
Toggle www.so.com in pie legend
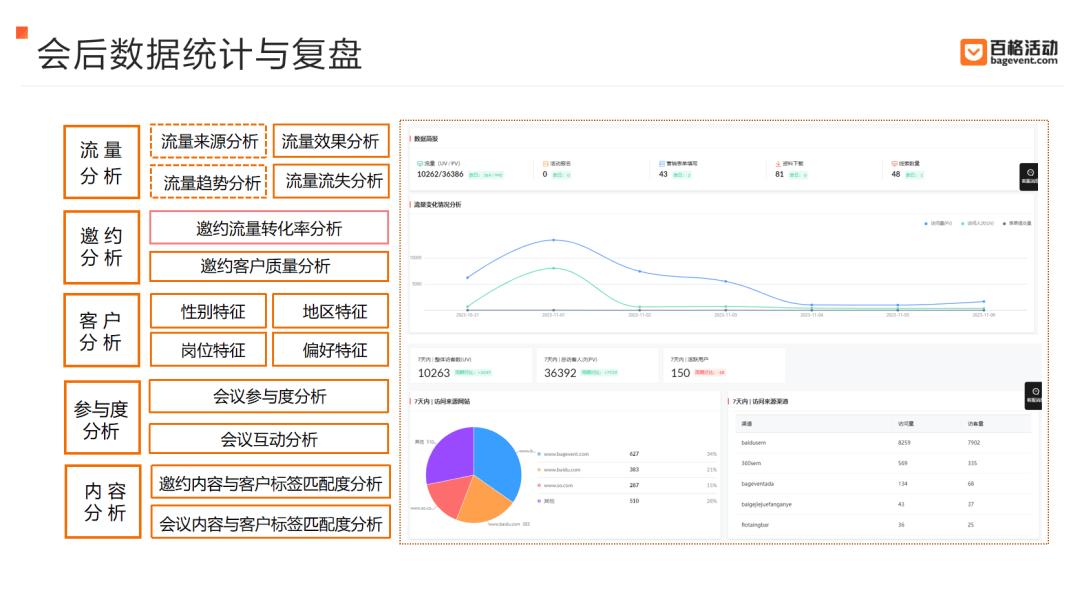tap(555, 485)
